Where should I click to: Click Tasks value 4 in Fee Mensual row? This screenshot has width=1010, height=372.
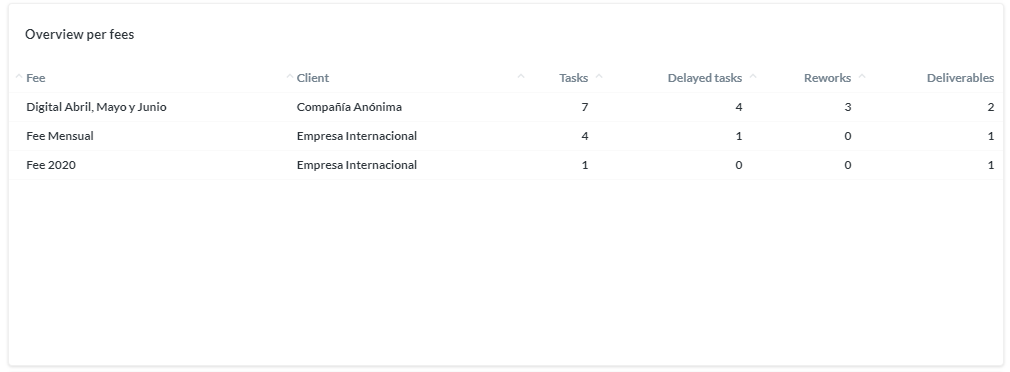(585, 136)
